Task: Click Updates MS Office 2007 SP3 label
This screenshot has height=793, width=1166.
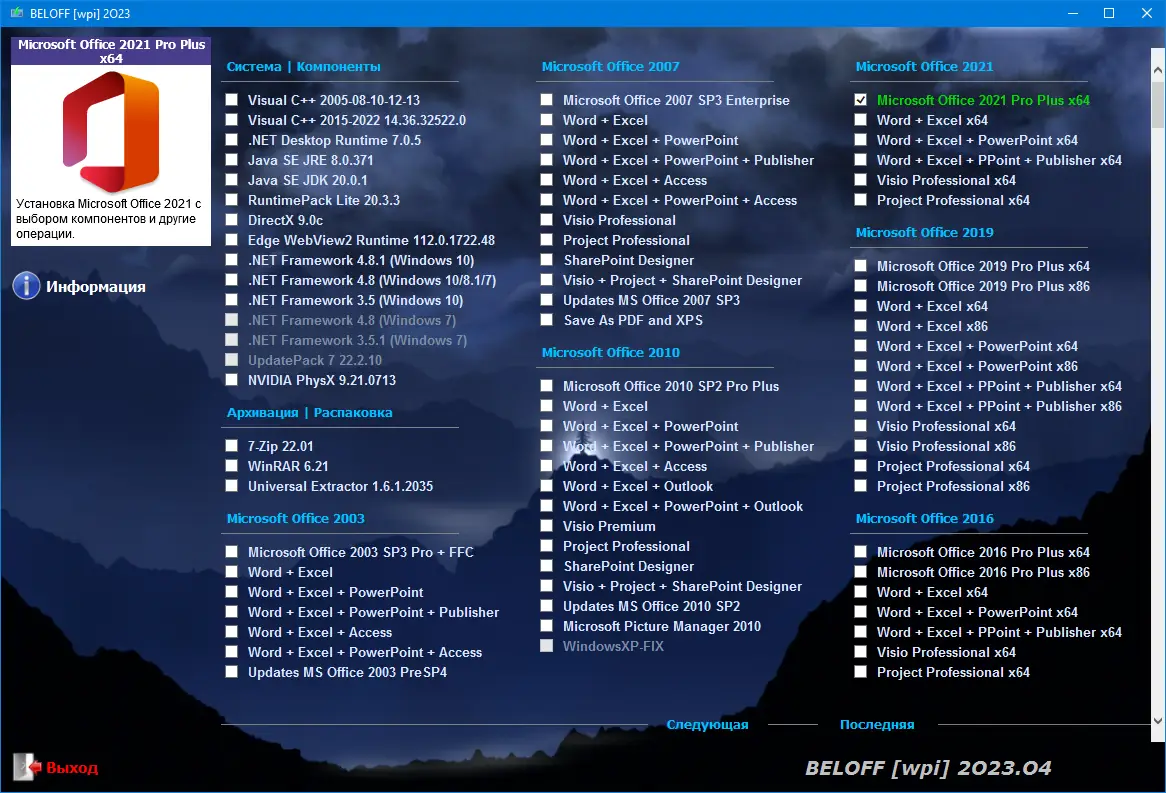Action: [x=651, y=301]
